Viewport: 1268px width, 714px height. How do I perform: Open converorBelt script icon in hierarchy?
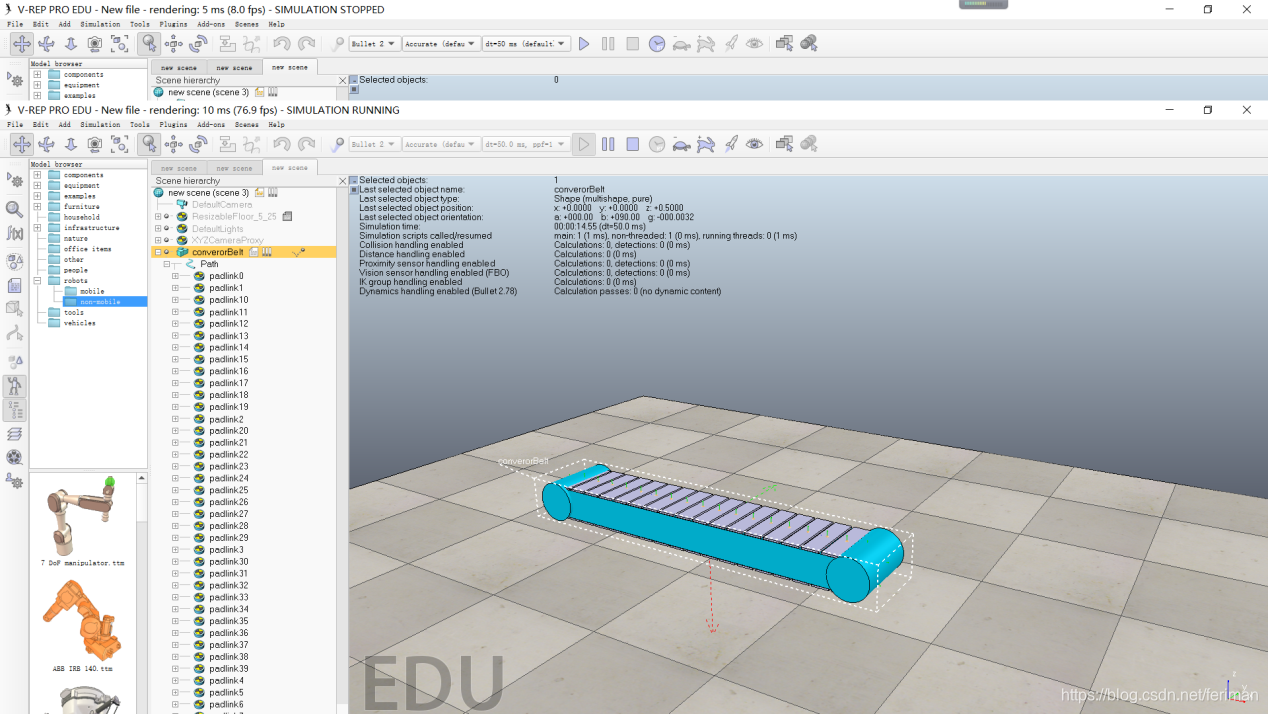(x=255, y=252)
